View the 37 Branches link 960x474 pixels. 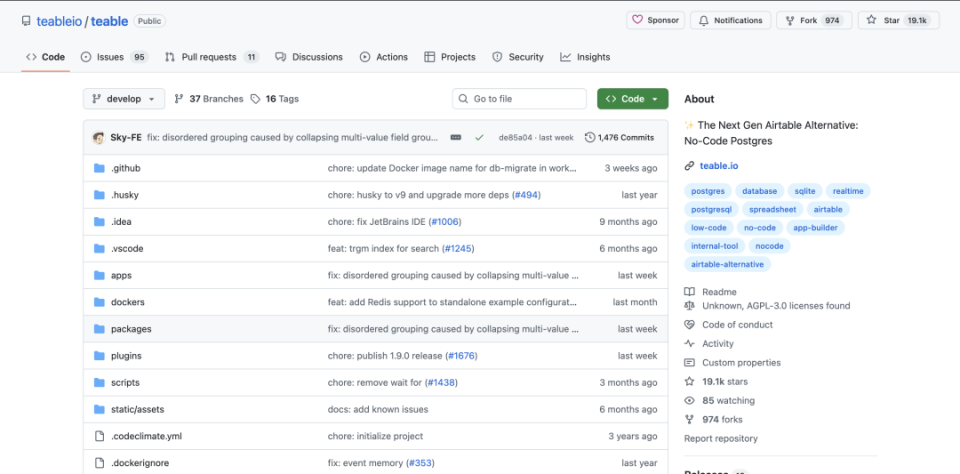click(209, 99)
